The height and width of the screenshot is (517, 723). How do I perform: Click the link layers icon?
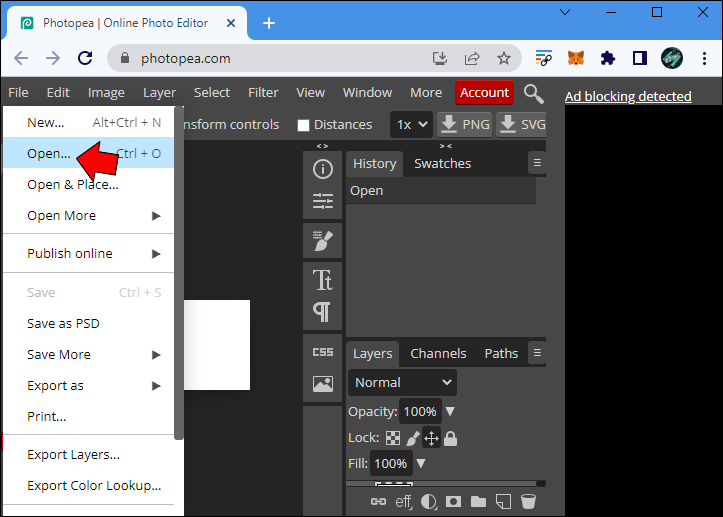click(378, 501)
